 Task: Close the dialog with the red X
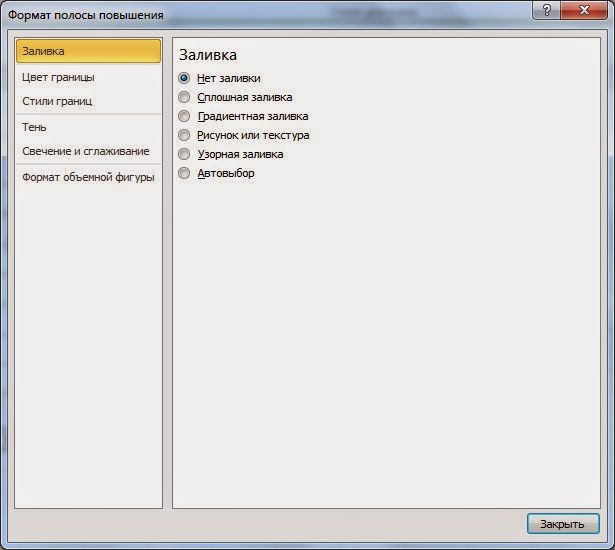[584, 10]
